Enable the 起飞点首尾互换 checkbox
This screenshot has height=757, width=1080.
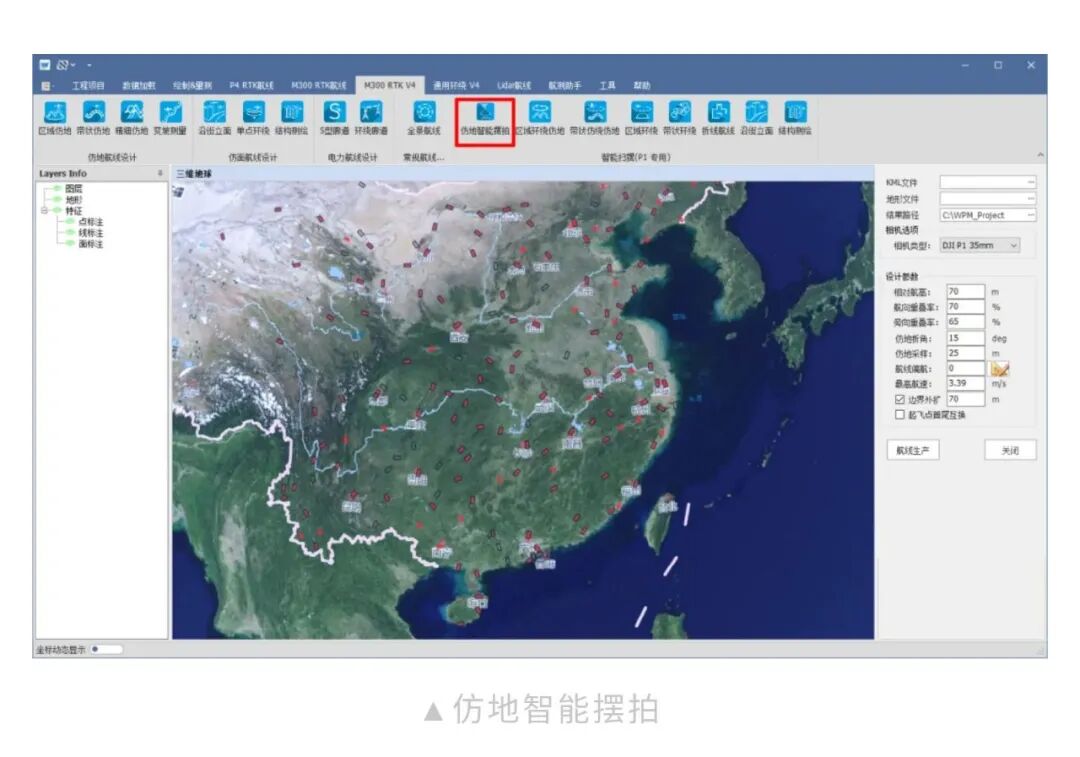pos(900,415)
